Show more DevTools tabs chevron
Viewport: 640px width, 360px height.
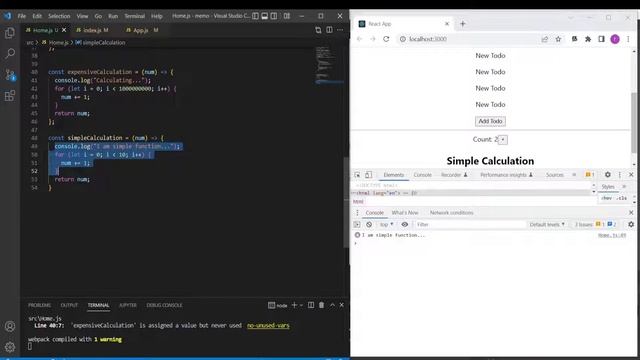[x=574, y=175]
